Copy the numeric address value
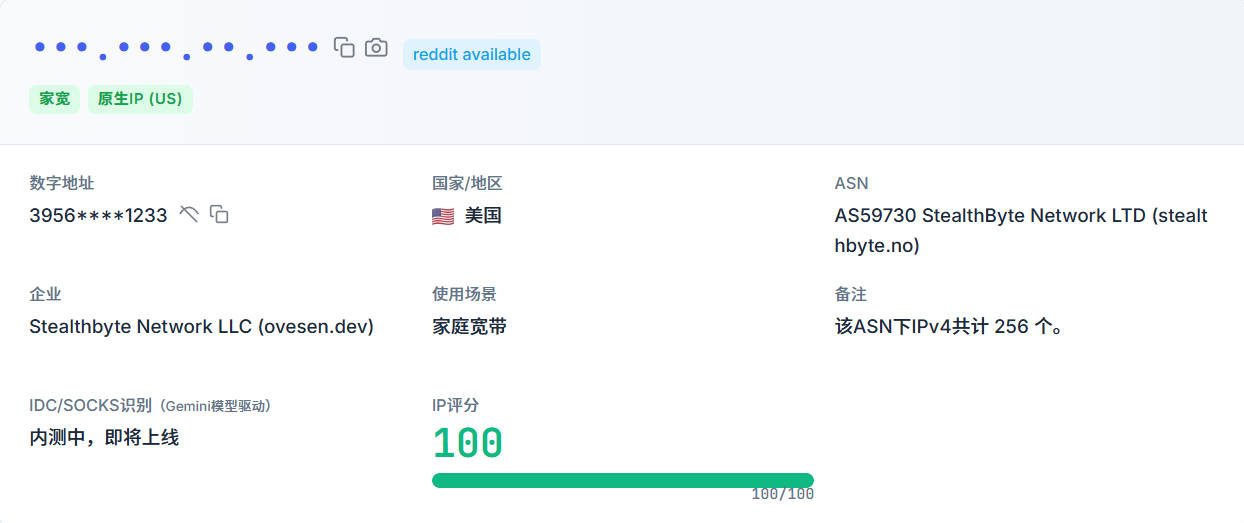Image resolution: width=1244 pixels, height=523 pixels. click(x=219, y=214)
